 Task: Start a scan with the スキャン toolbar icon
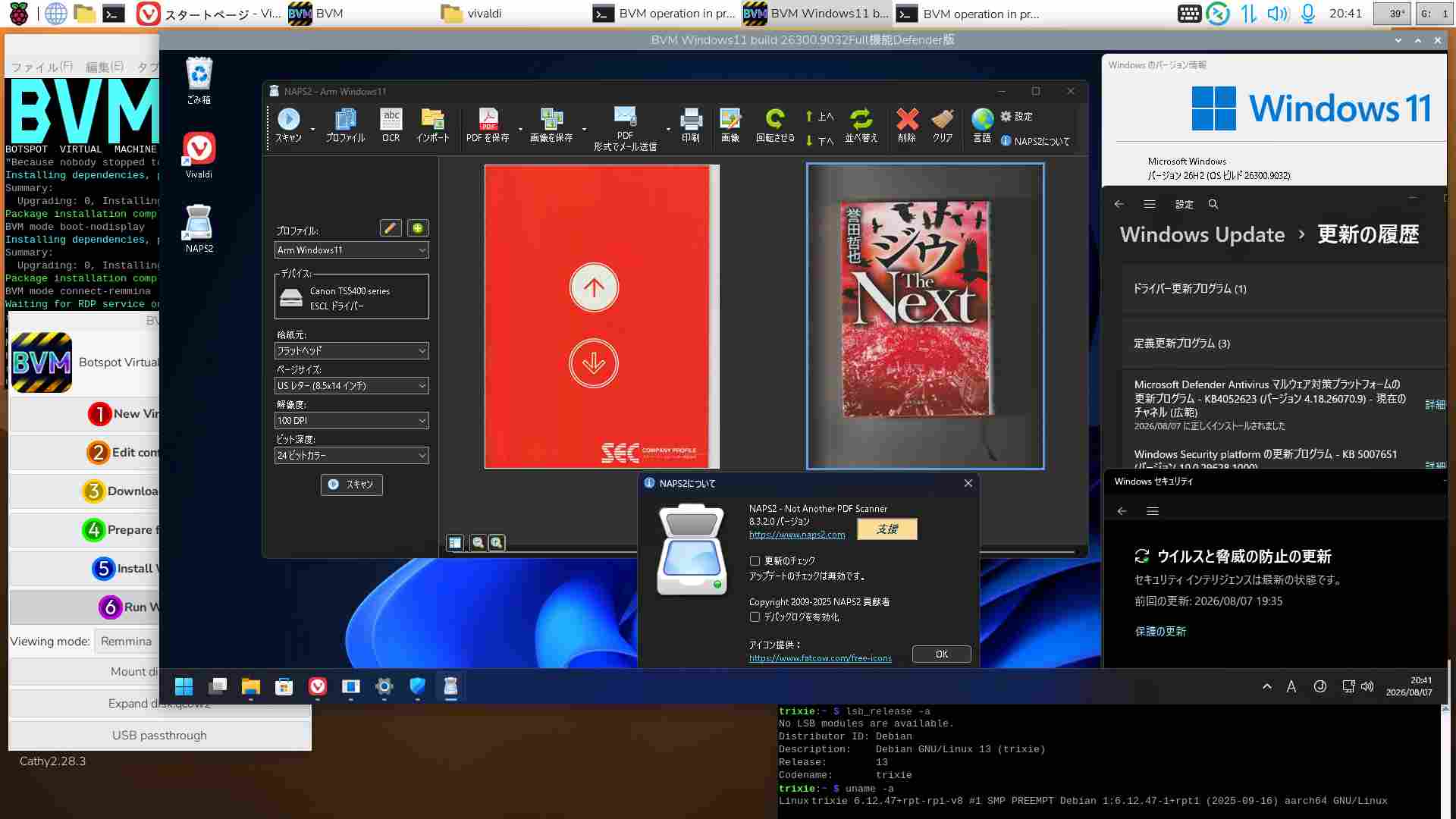click(289, 125)
